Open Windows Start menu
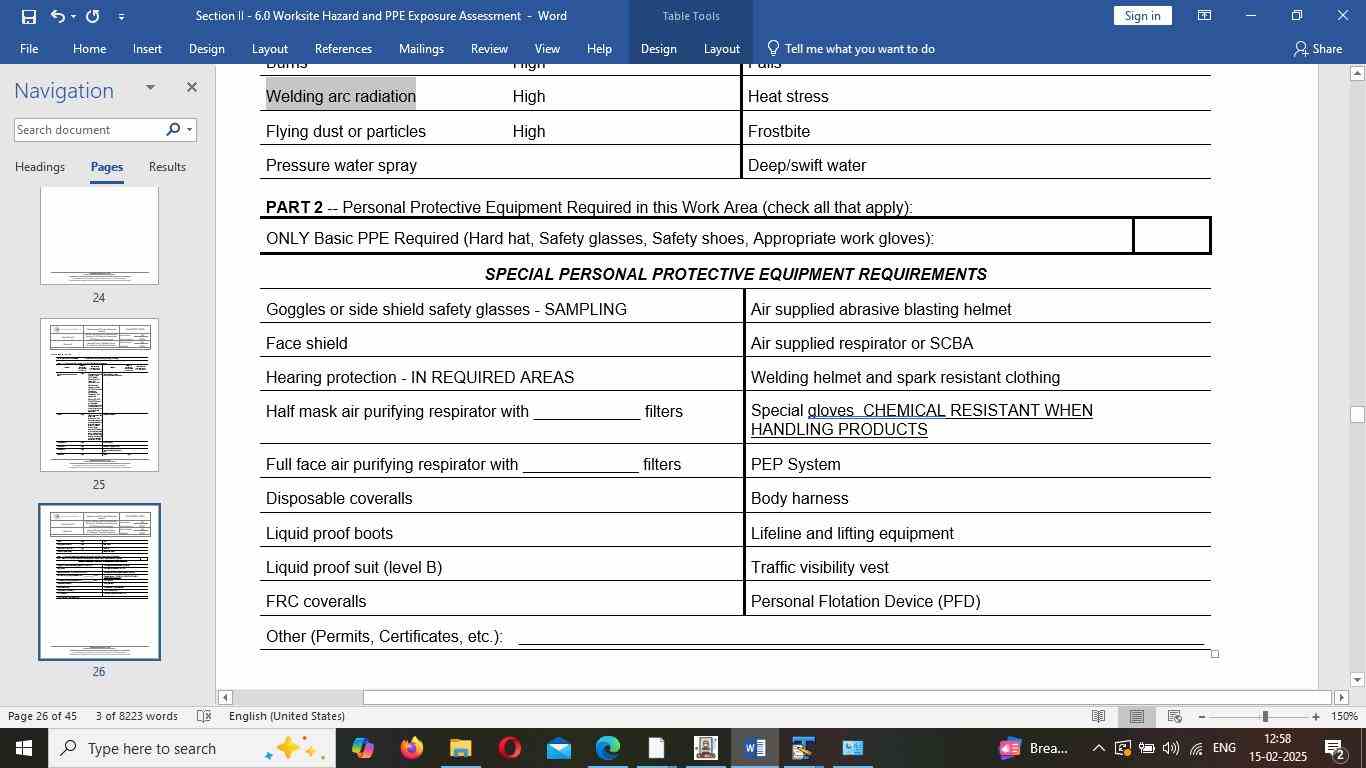 click(x=23, y=748)
